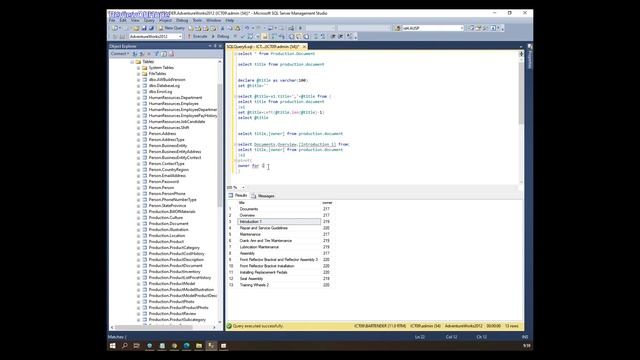This screenshot has height=360, width=640.
Task: Close the SQLQuery editor tab
Action: (304, 47)
